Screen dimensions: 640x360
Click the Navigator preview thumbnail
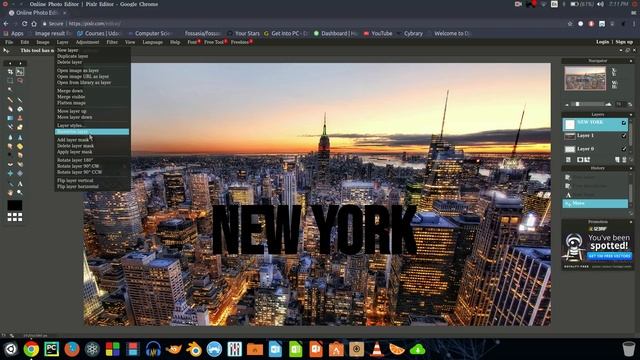click(x=585, y=78)
